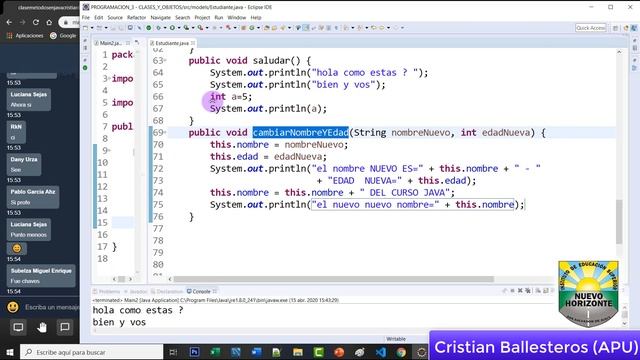The image size is (640, 360).
Task: Expand the Coverage dropdown arrow
Action: [193, 28]
